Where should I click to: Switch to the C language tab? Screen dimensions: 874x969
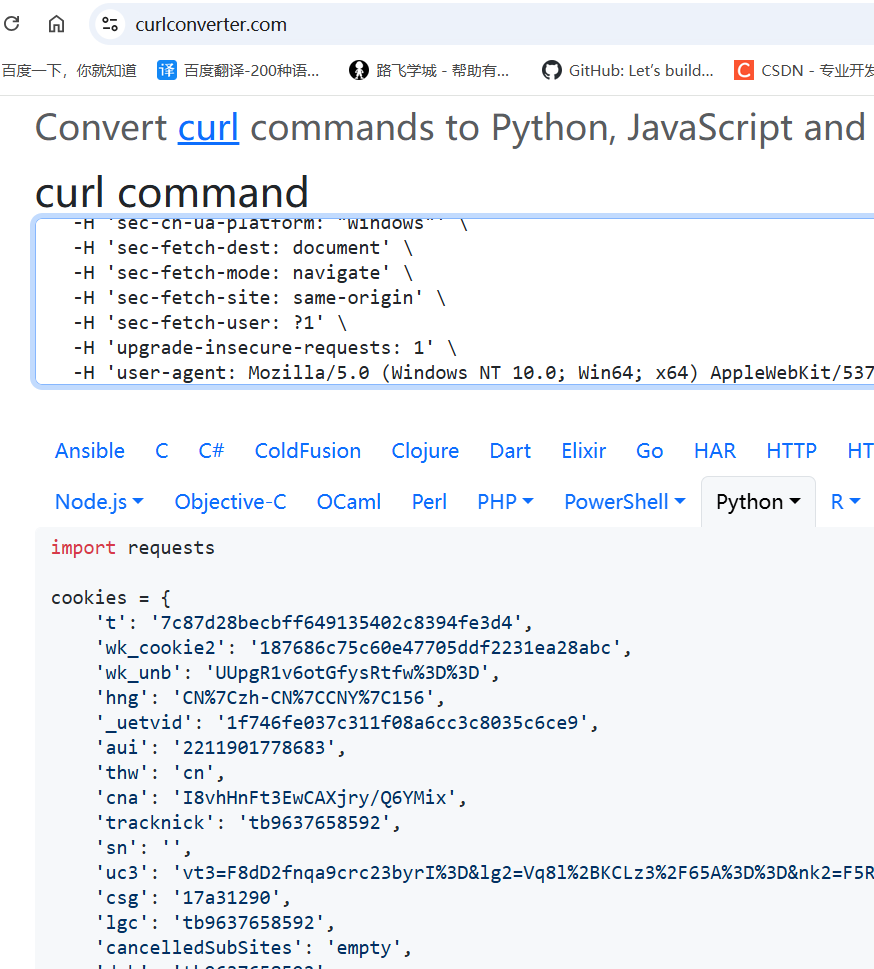(161, 451)
